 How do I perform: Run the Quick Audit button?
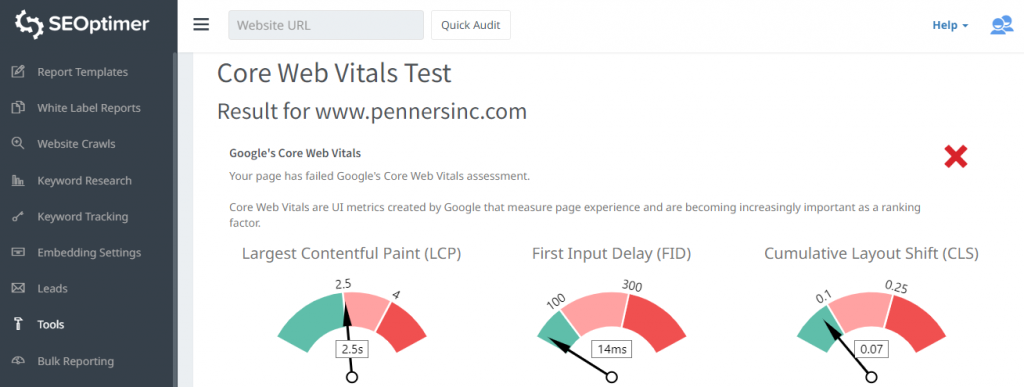coord(471,25)
